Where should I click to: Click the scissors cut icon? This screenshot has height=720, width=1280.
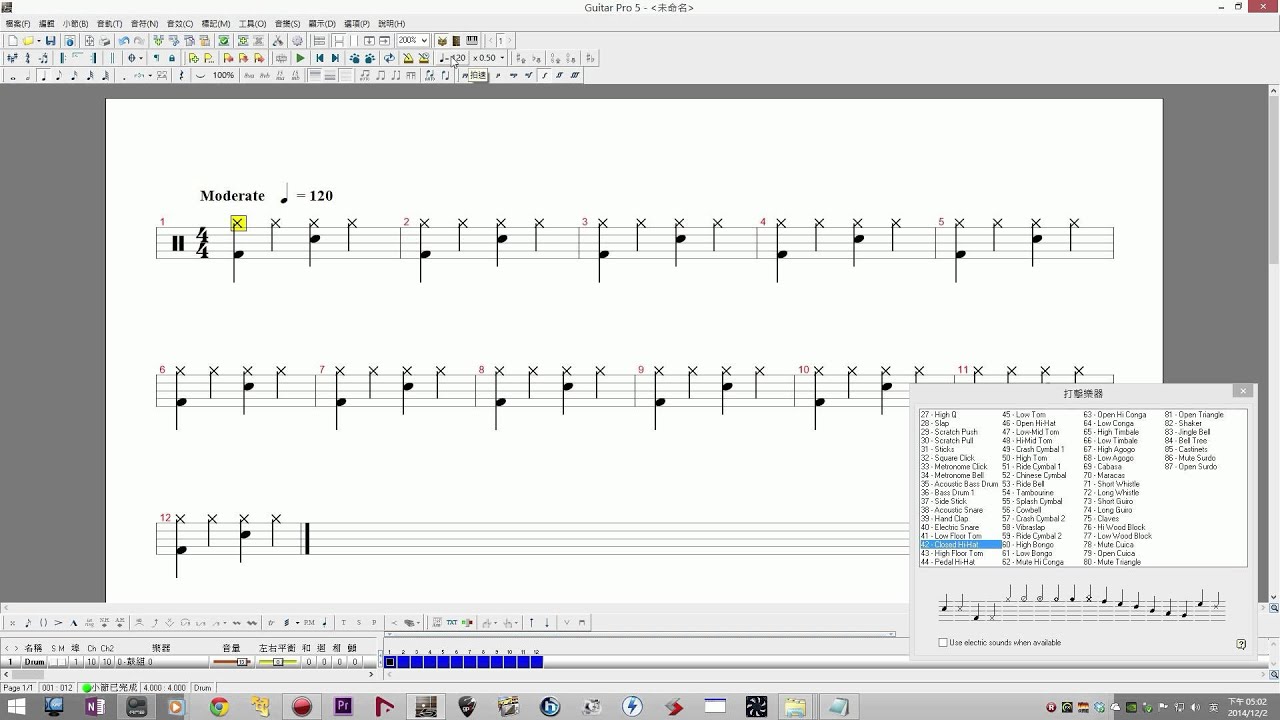coord(278,41)
